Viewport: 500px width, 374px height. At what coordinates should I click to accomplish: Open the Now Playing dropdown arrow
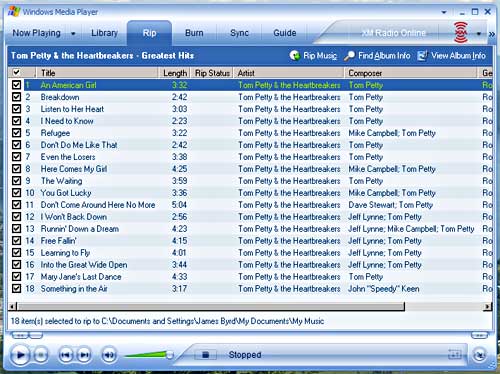point(73,34)
